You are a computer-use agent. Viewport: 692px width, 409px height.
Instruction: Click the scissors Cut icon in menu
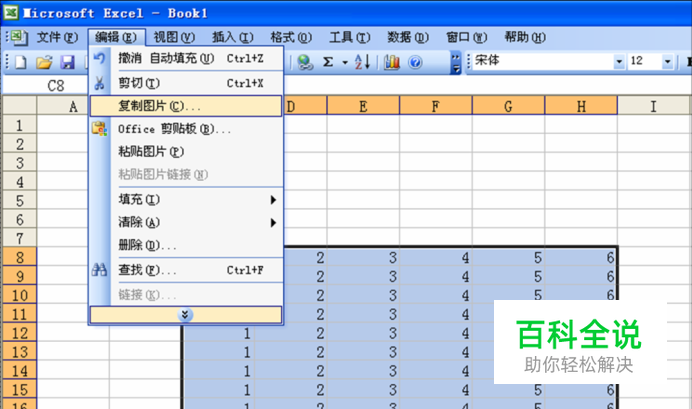pos(99,83)
